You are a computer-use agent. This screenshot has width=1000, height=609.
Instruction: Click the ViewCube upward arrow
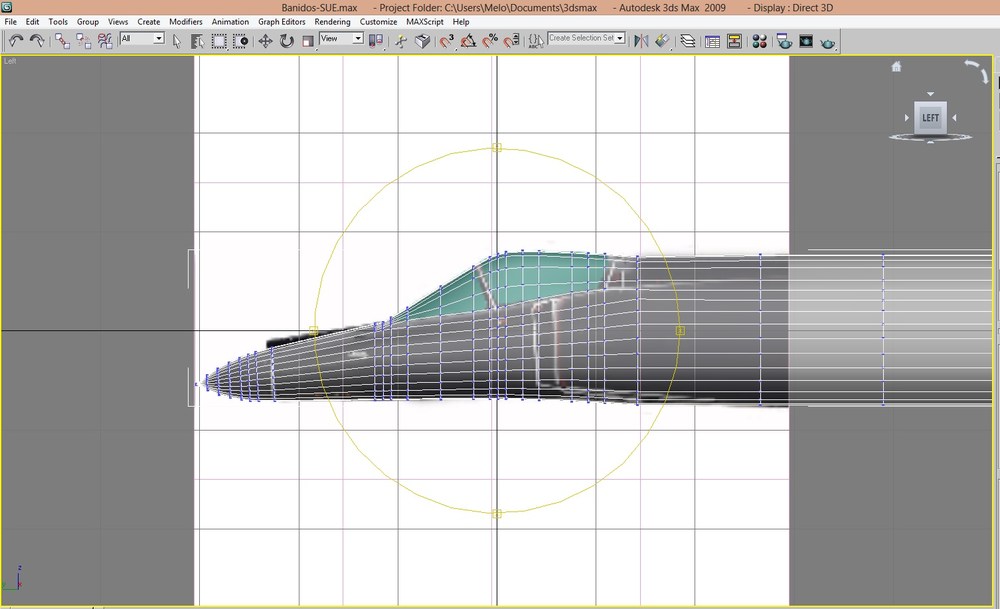(930, 142)
